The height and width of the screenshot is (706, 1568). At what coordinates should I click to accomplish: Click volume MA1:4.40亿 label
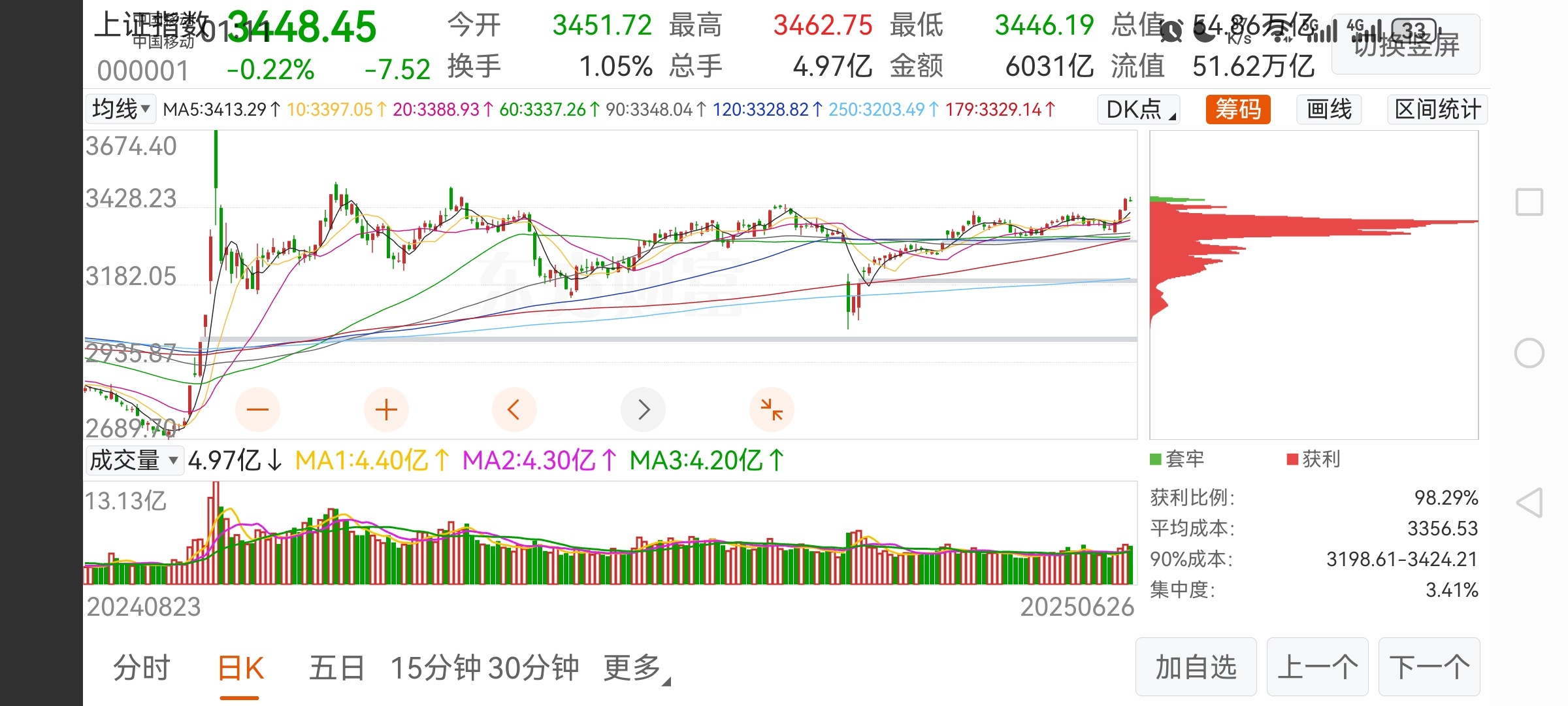tap(372, 461)
